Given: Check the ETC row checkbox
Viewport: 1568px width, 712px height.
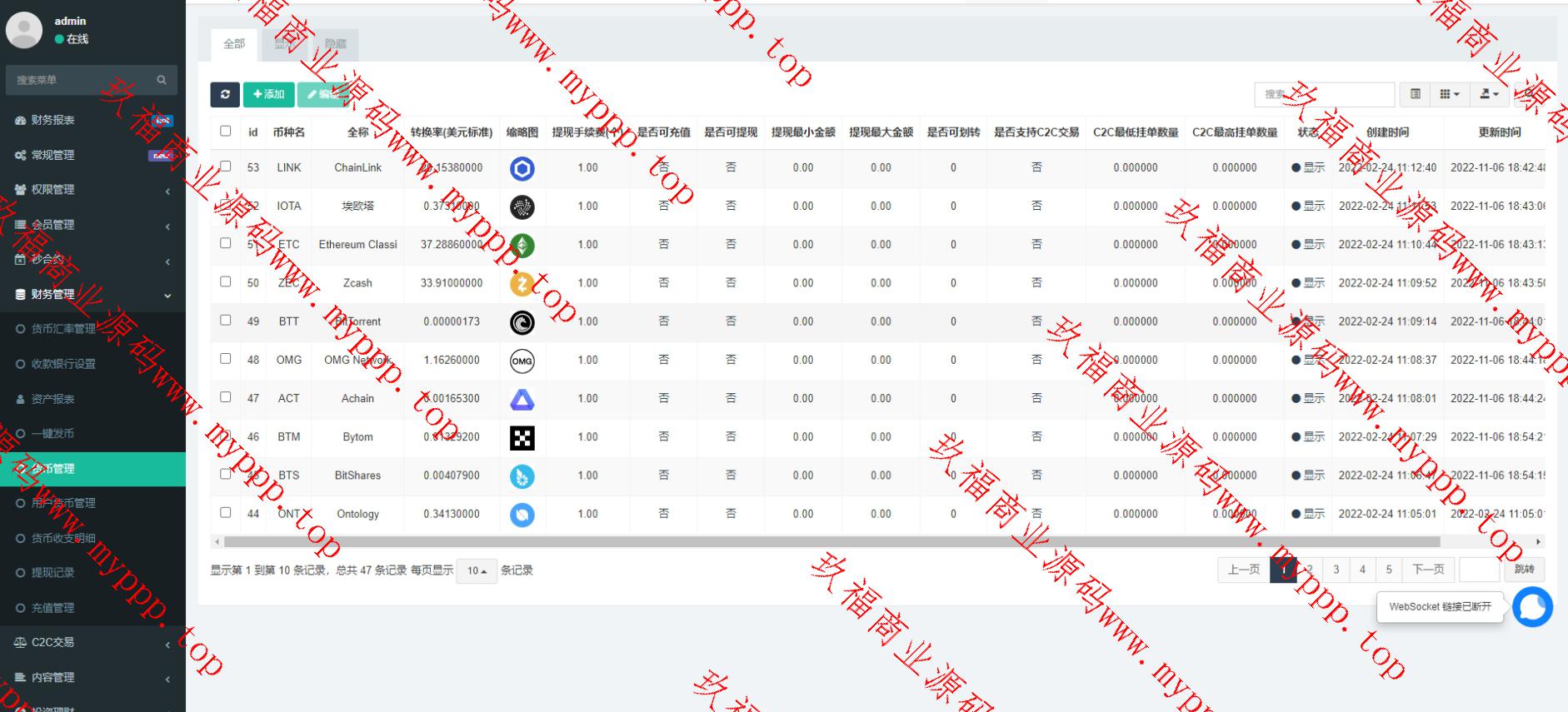Looking at the screenshot, I should click(x=225, y=243).
